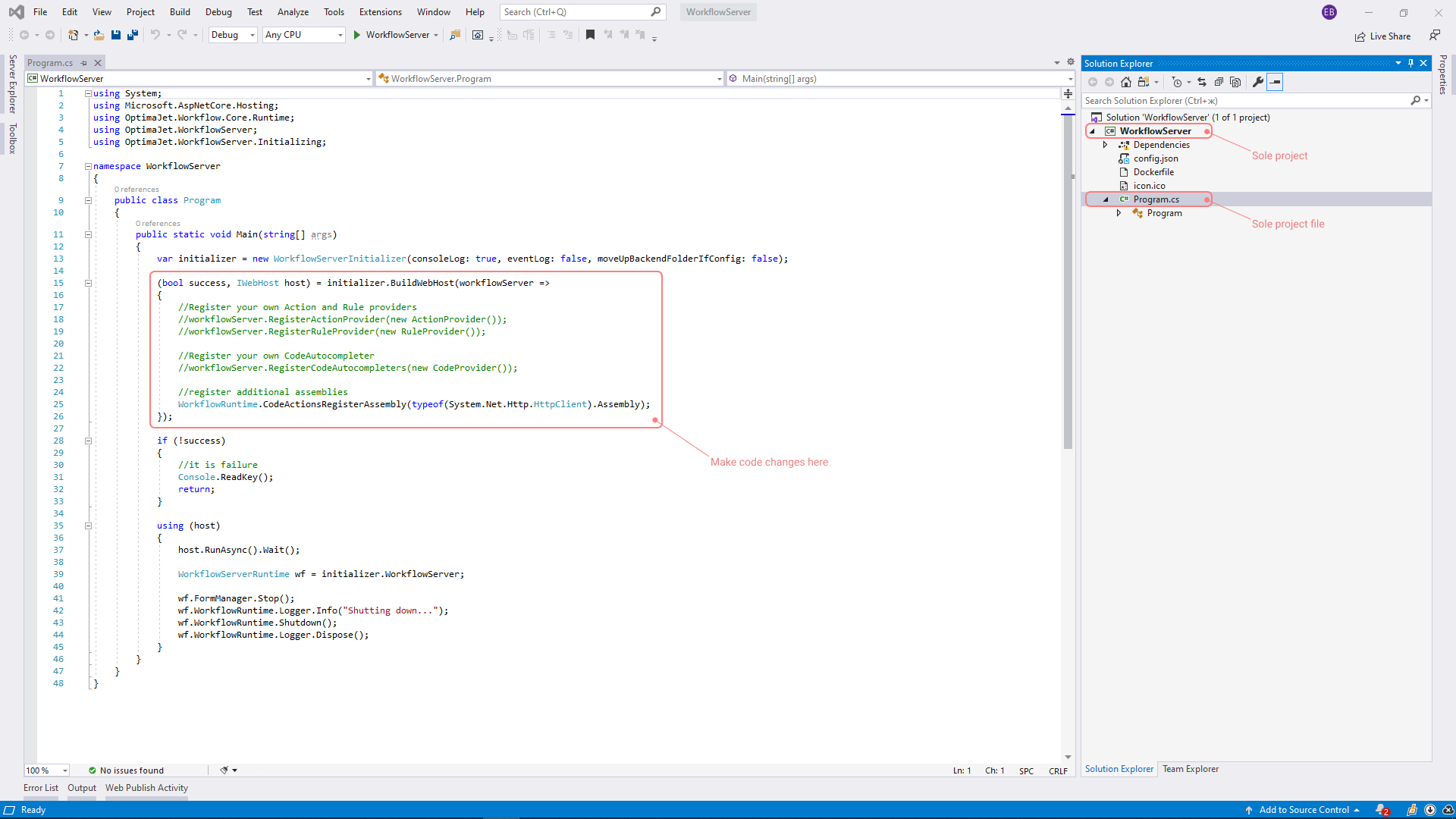Toggle bookmark with the bookmark icon
The height and width of the screenshot is (819, 1456).
click(590, 35)
